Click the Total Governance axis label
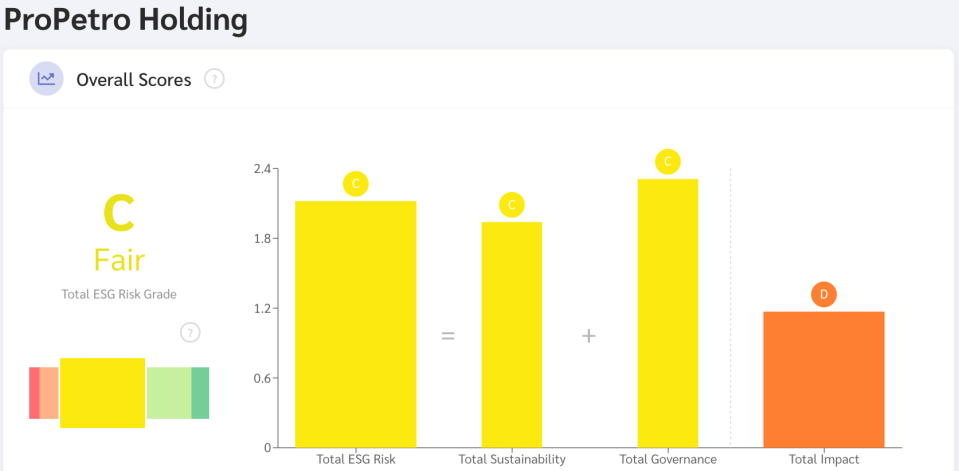 pos(668,460)
